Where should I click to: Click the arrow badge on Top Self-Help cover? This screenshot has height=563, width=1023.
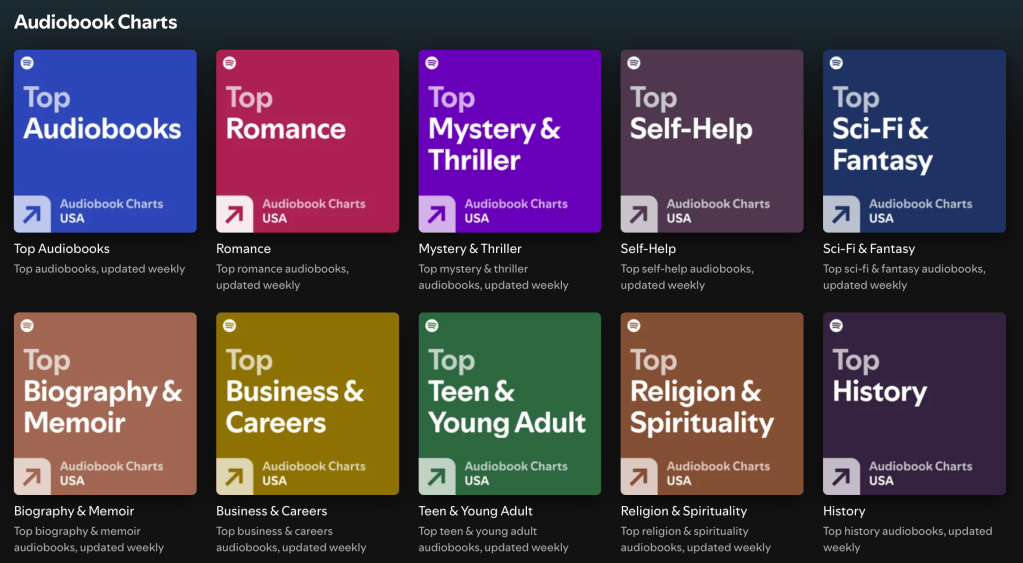click(x=639, y=213)
